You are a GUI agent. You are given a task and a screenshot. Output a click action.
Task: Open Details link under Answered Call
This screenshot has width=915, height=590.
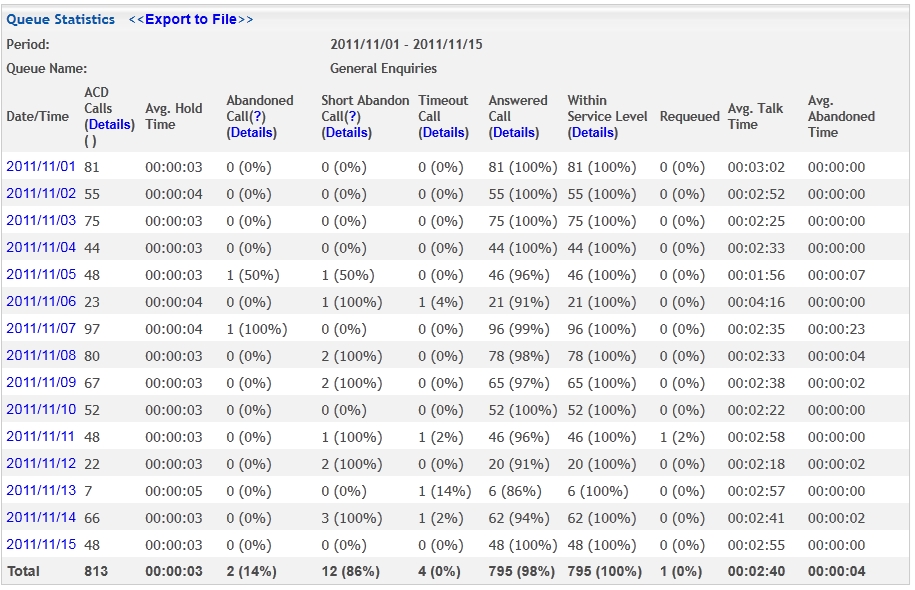514,132
